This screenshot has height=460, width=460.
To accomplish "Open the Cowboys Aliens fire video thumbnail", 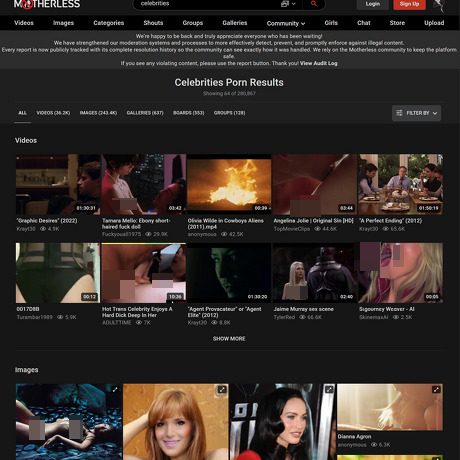I will click(x=229, y=184).
